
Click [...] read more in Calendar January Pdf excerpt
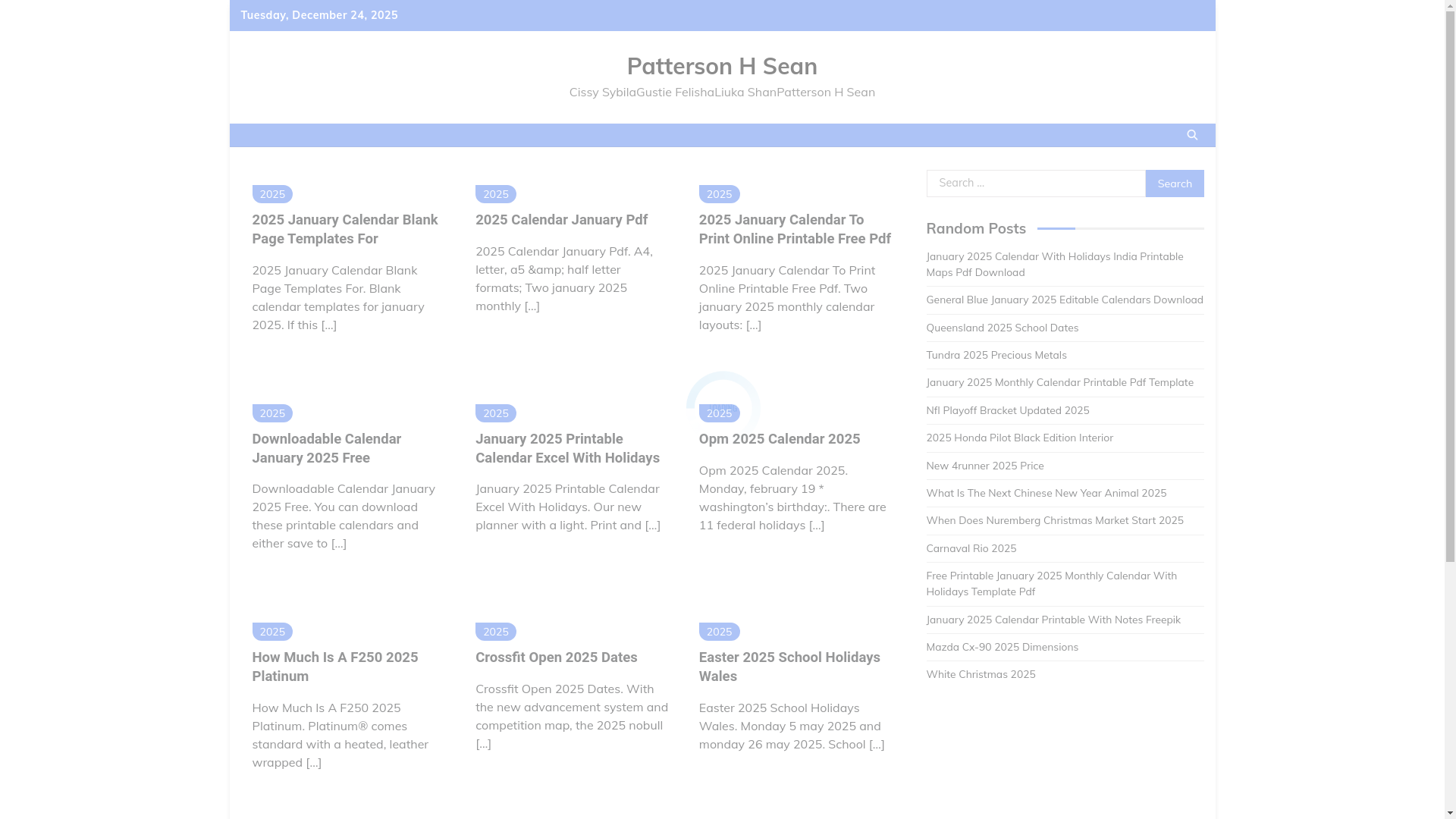tap(532, 306)
